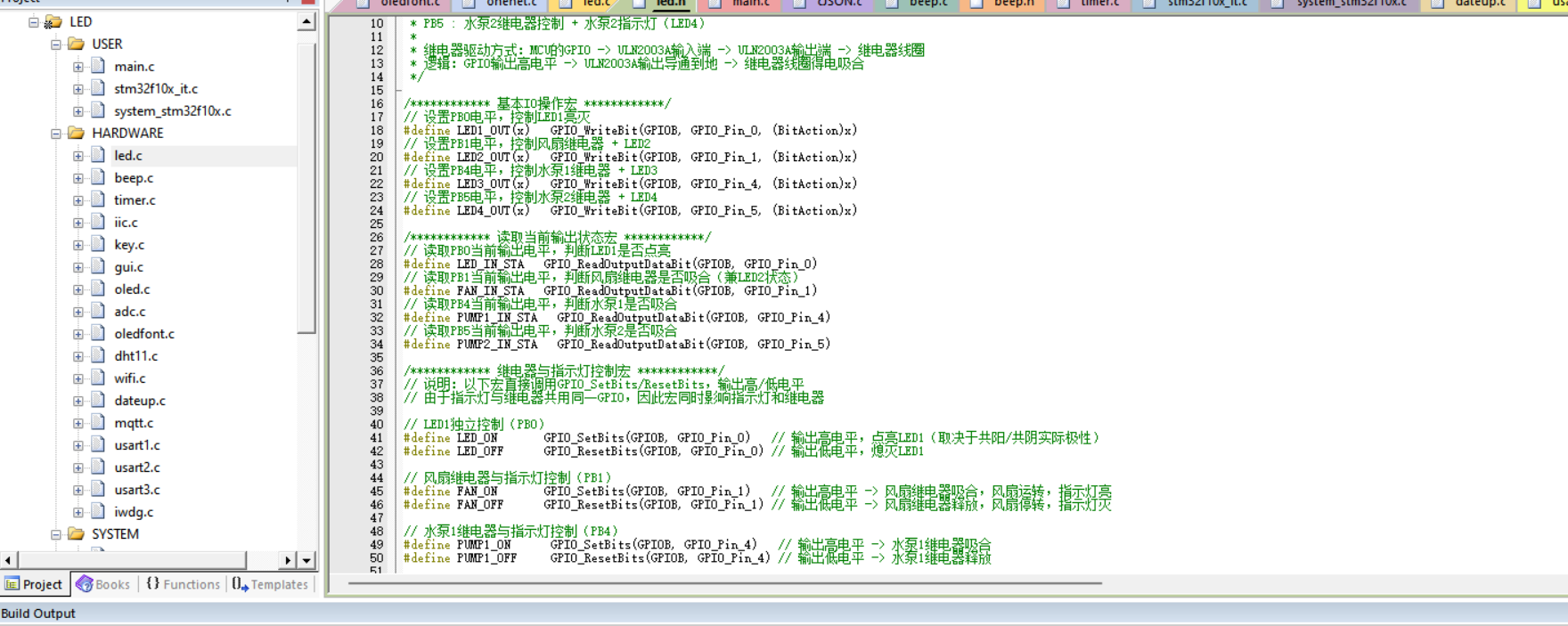Expand the main.c node in project tree
The image size is (1568, 626).
click(78, 67)
